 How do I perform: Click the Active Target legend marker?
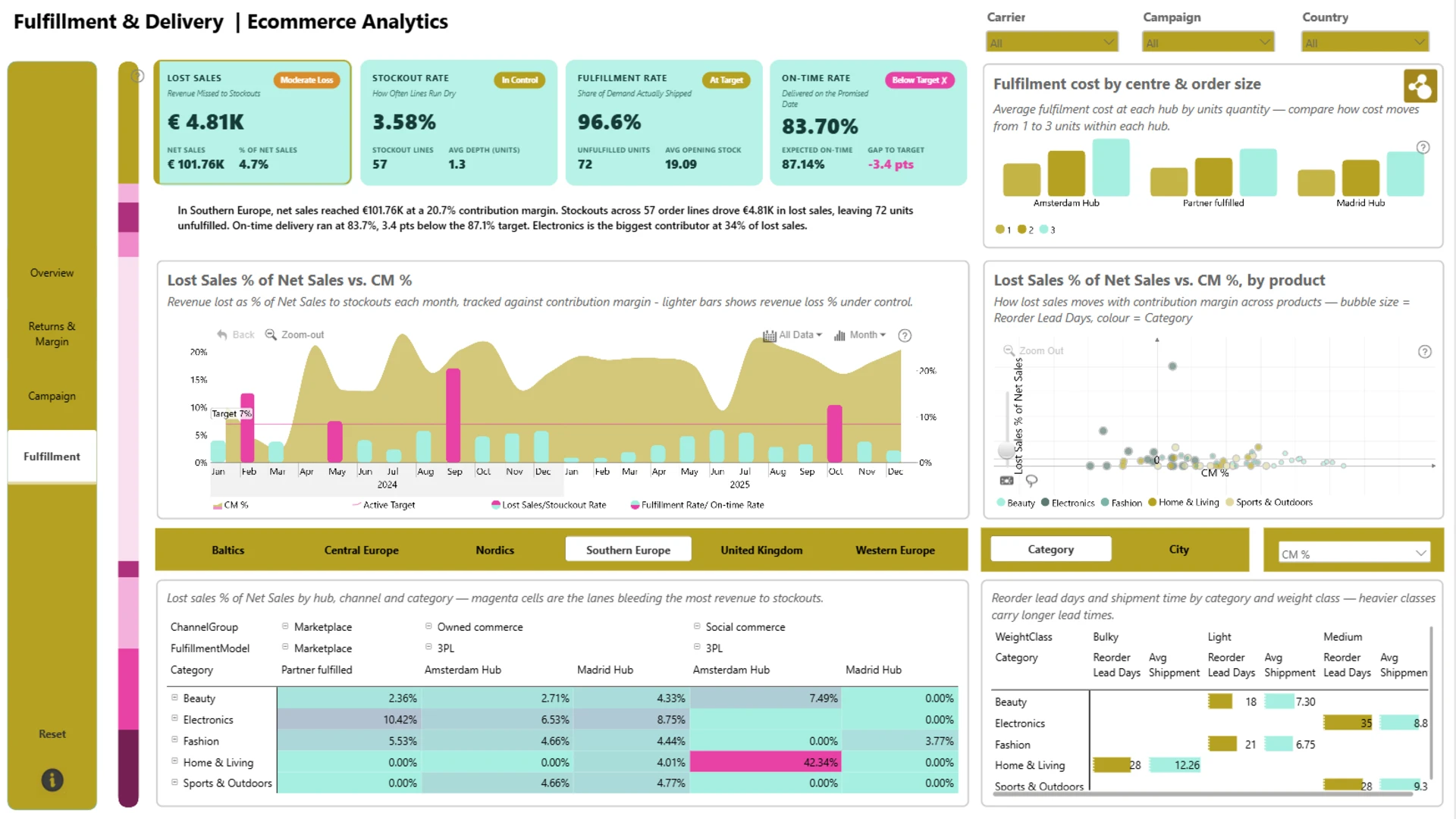(x=356, y=504)
